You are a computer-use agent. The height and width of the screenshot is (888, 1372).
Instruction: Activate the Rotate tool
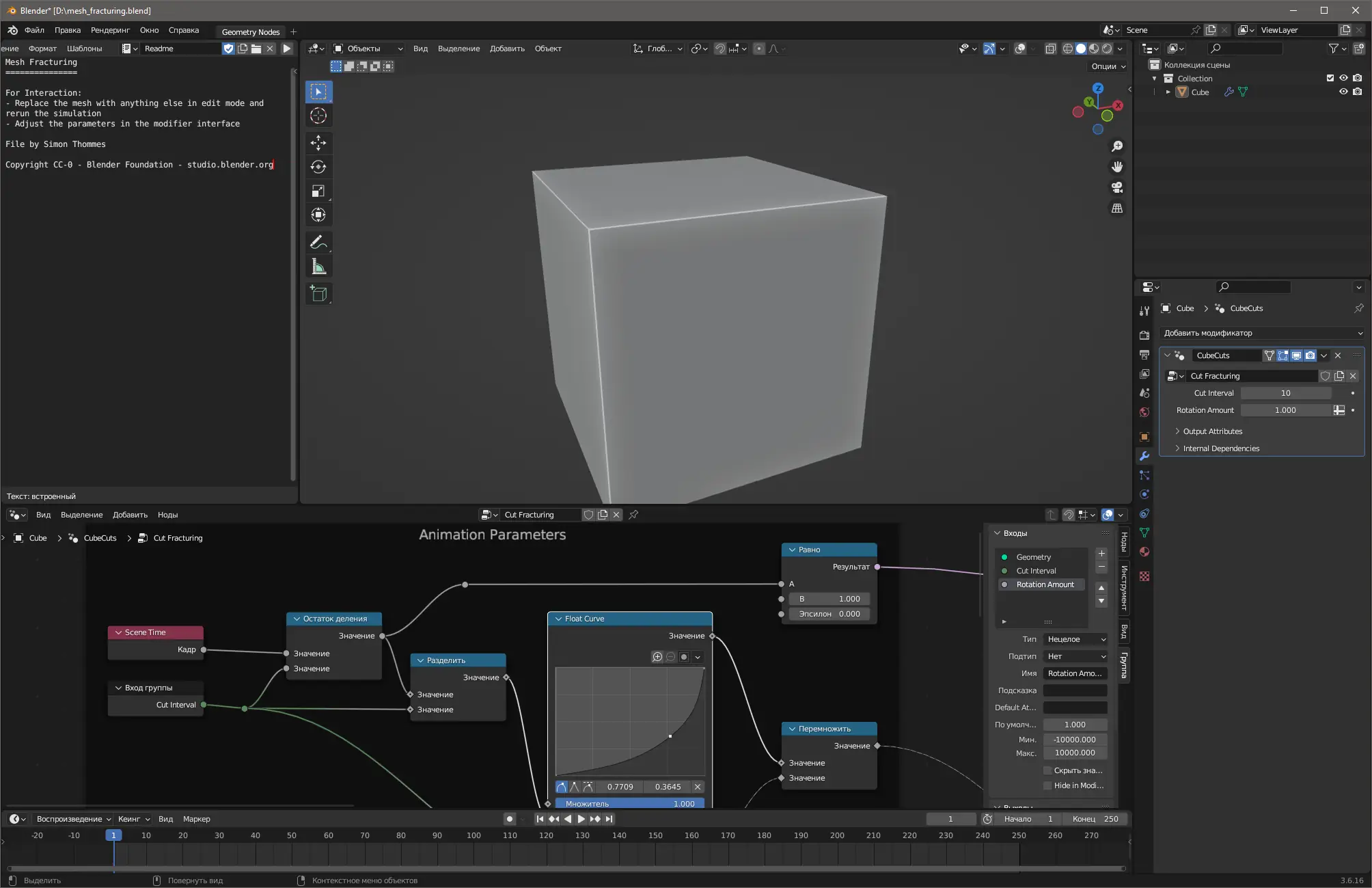tap(318, 167)
